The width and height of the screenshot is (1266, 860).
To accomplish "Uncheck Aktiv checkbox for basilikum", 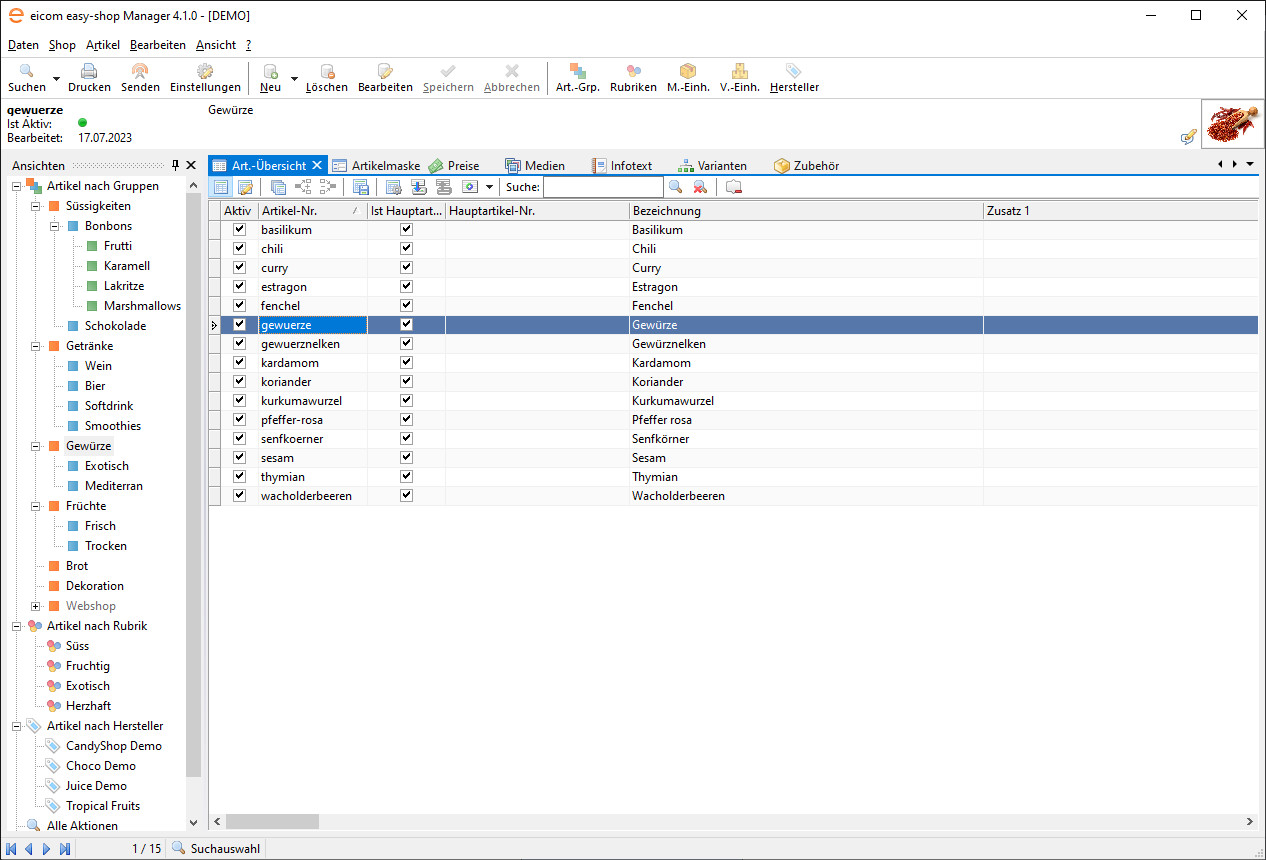I will 239,230.
